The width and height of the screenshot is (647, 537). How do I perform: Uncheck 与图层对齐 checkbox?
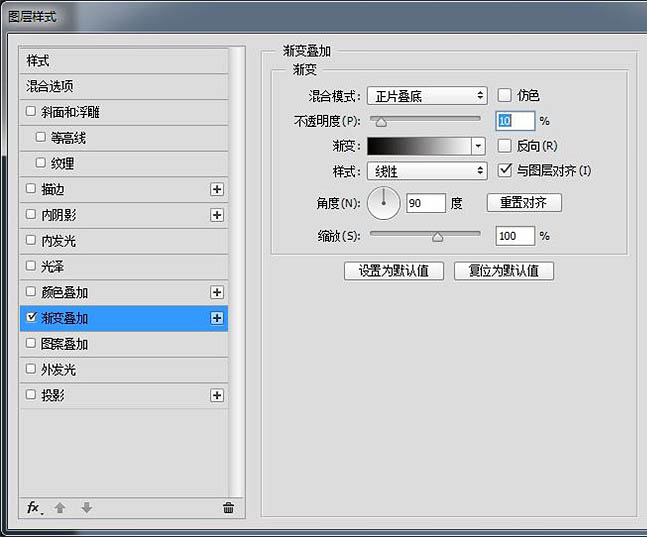tap(505, 171)
